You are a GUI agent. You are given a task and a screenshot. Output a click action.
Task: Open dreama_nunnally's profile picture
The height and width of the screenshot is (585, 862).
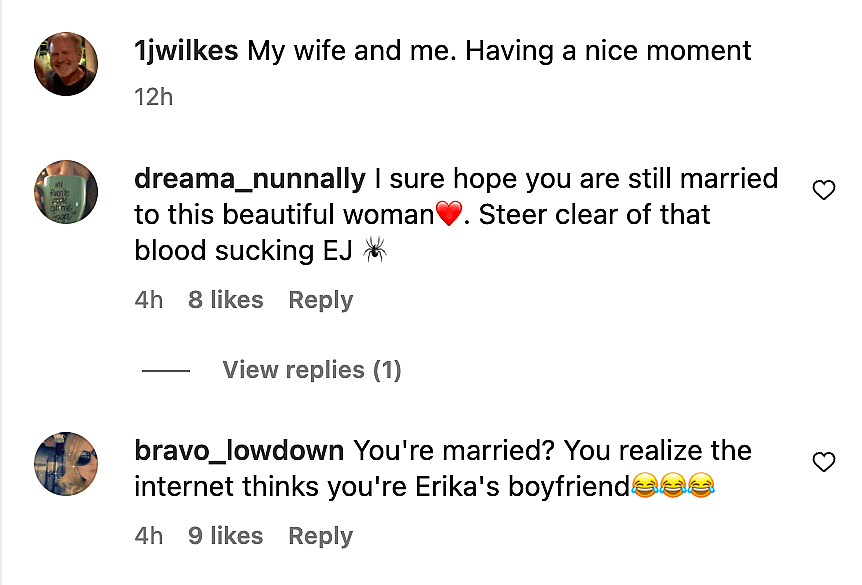tap(65, 190)
